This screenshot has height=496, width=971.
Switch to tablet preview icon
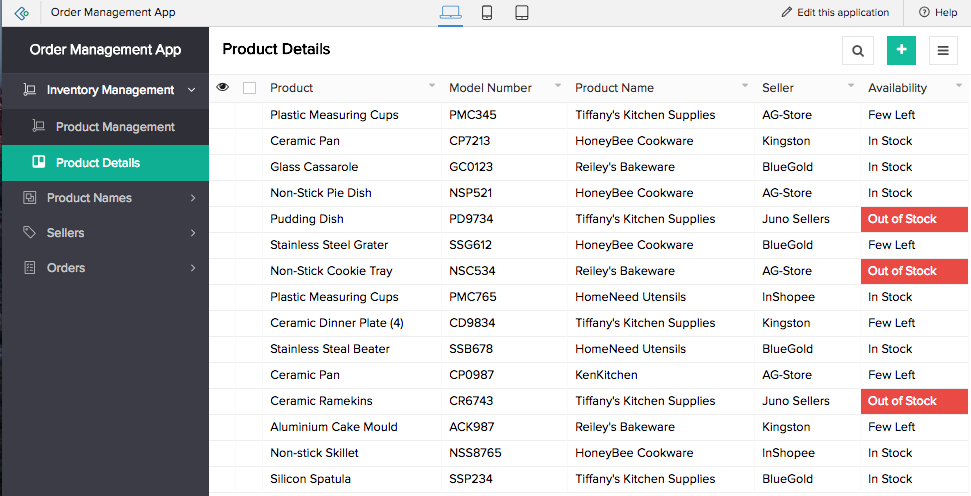pos(521,13)
